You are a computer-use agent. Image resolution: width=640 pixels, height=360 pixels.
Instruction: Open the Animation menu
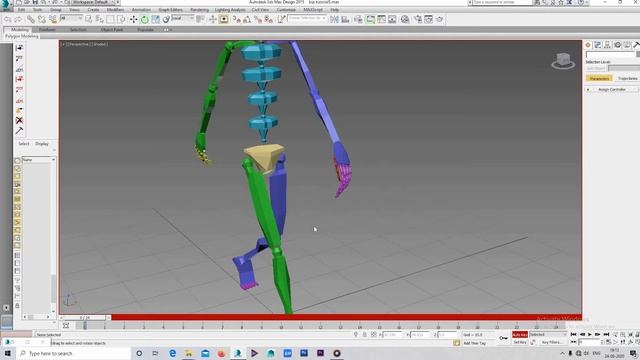click(x=141, y=10)
